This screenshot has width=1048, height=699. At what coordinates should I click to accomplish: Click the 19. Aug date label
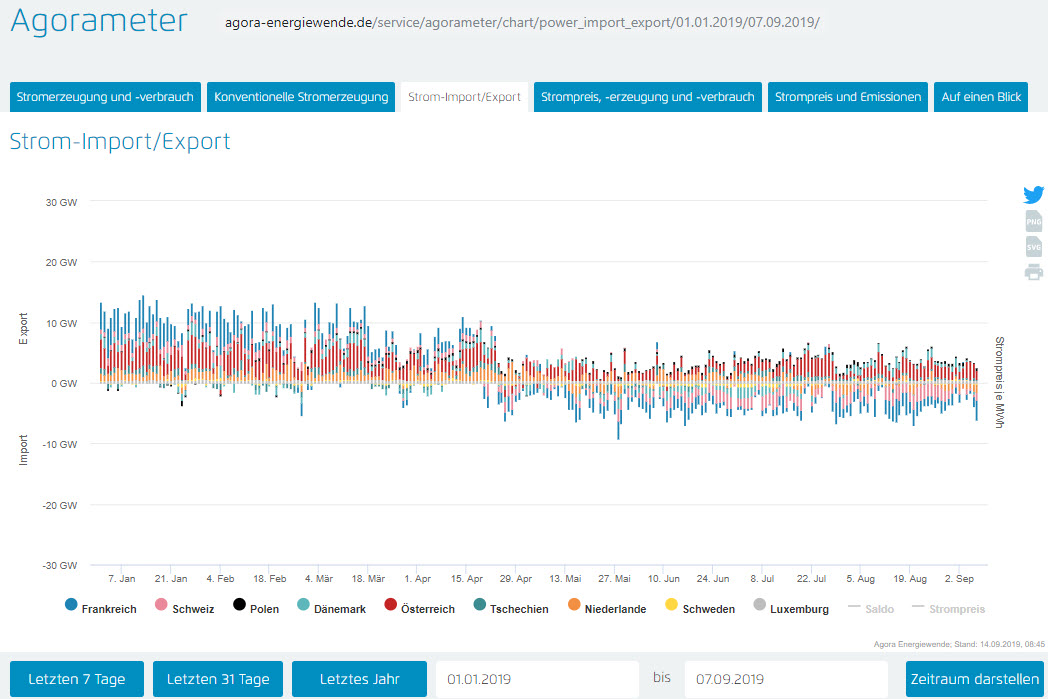910,579
